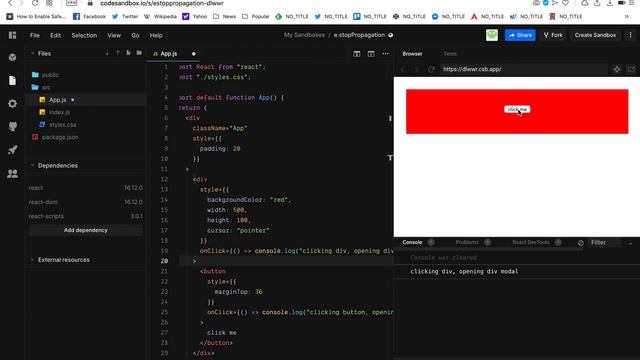The width and height of the screenshot is (640, 360).
Task: Open Configuration Files gear in sidebar
Action: (12, 104)
